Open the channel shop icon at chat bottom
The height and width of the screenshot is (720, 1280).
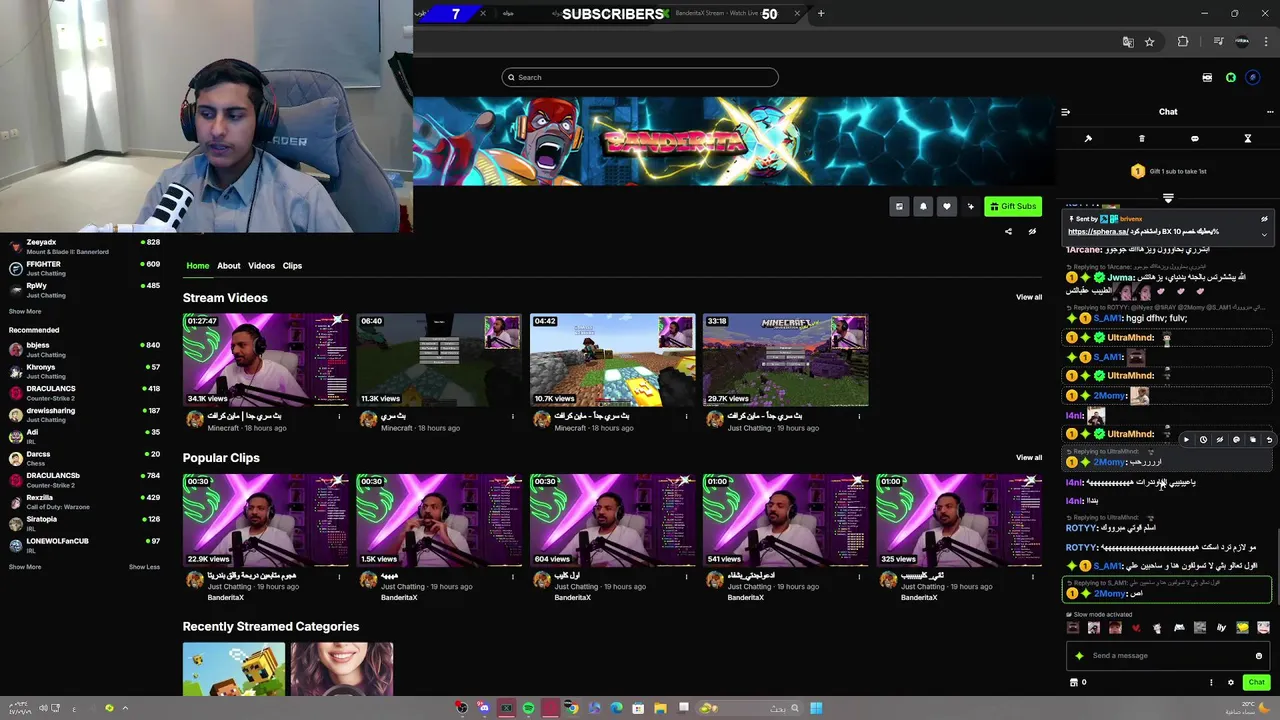coord(1074,683)
